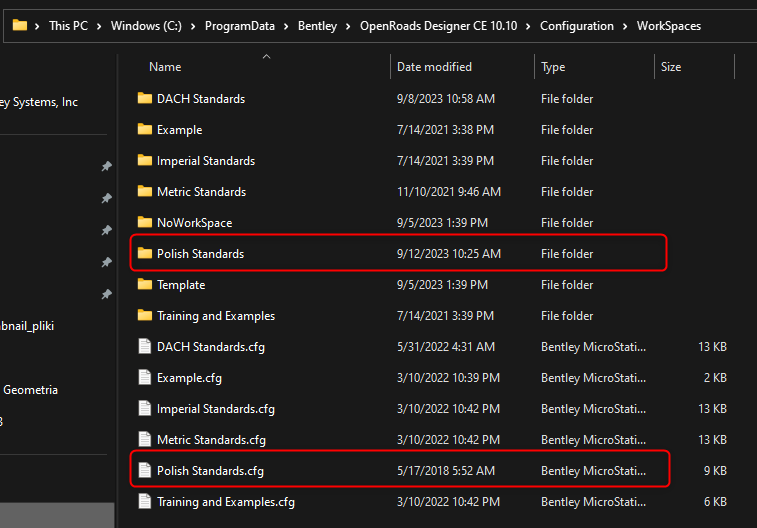757x528 pixels.
Task: Expand the chevron after This PC
Action: coord(99,27)
